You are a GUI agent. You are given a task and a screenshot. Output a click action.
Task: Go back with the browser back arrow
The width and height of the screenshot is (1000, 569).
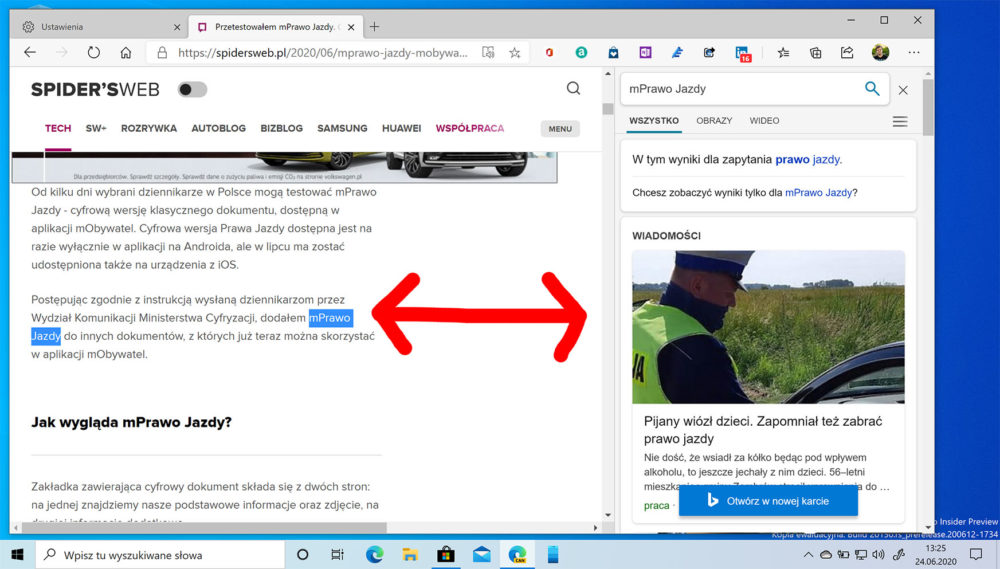pos(30,53)
